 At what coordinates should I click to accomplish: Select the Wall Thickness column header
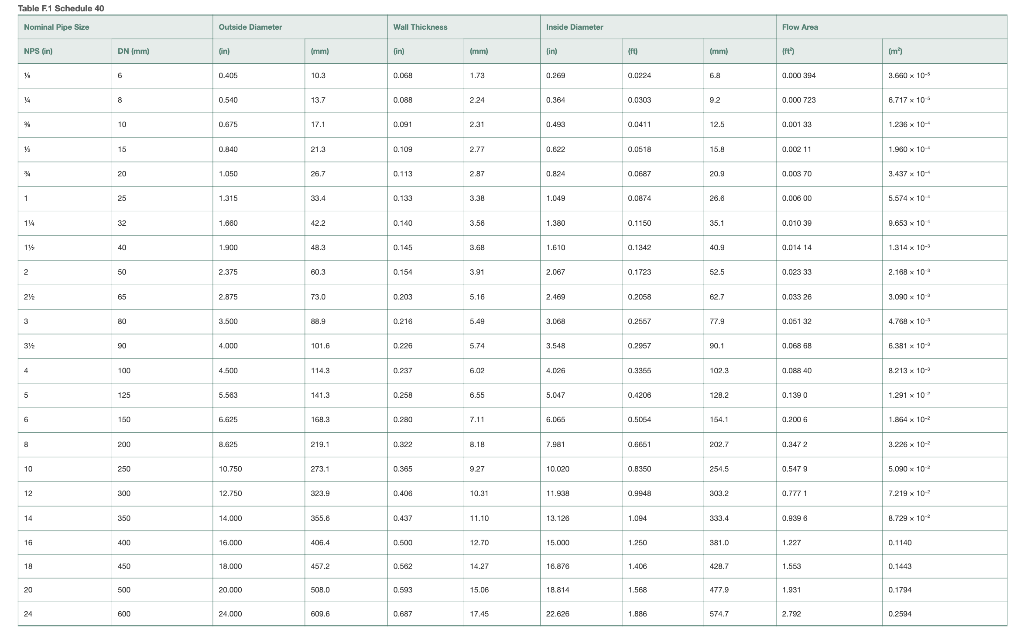click(420, 27)
